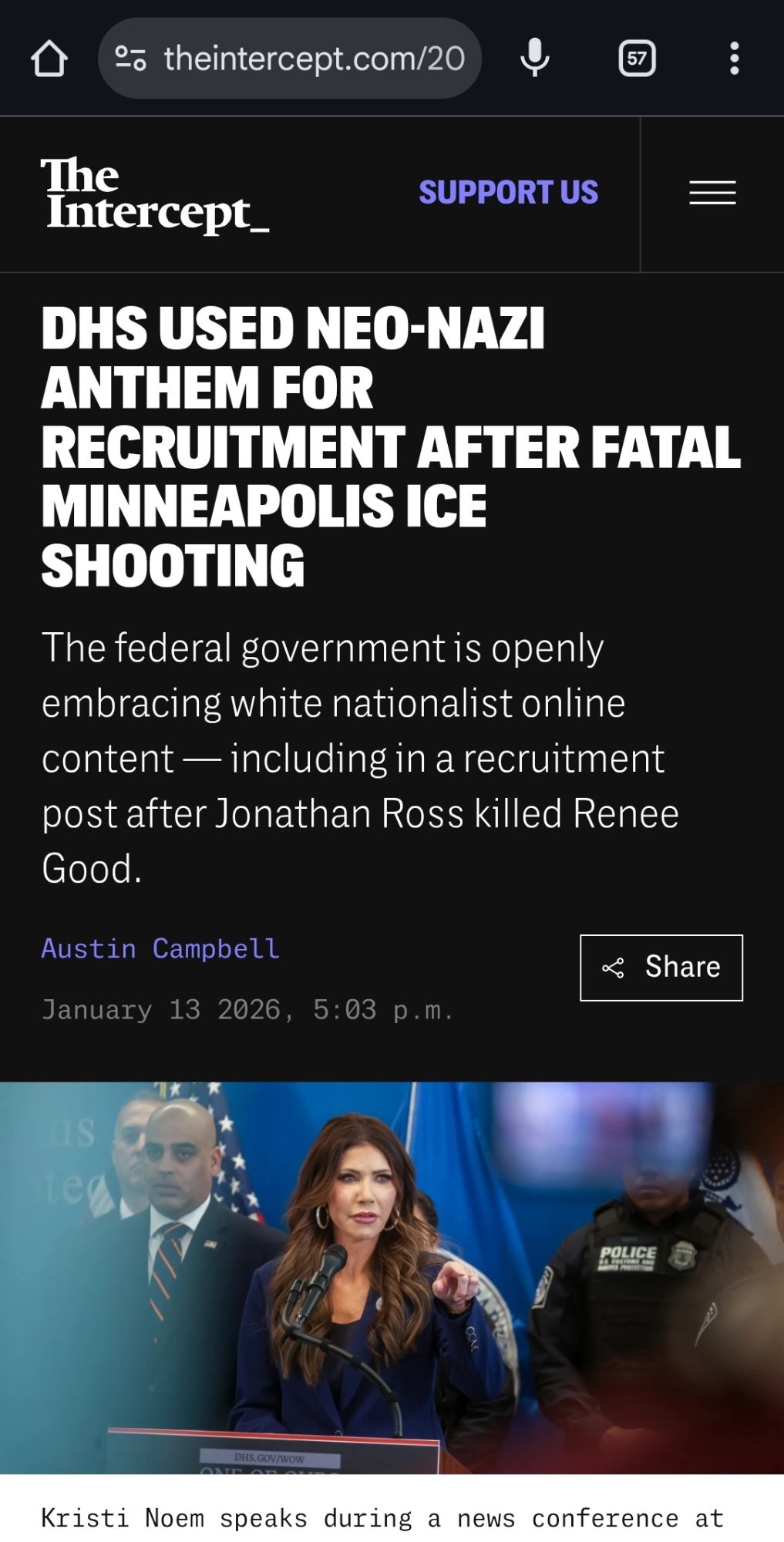784x1542 pixels.
Task: Go to The Intercept homepage via logo
Action: tap(155, 195)
